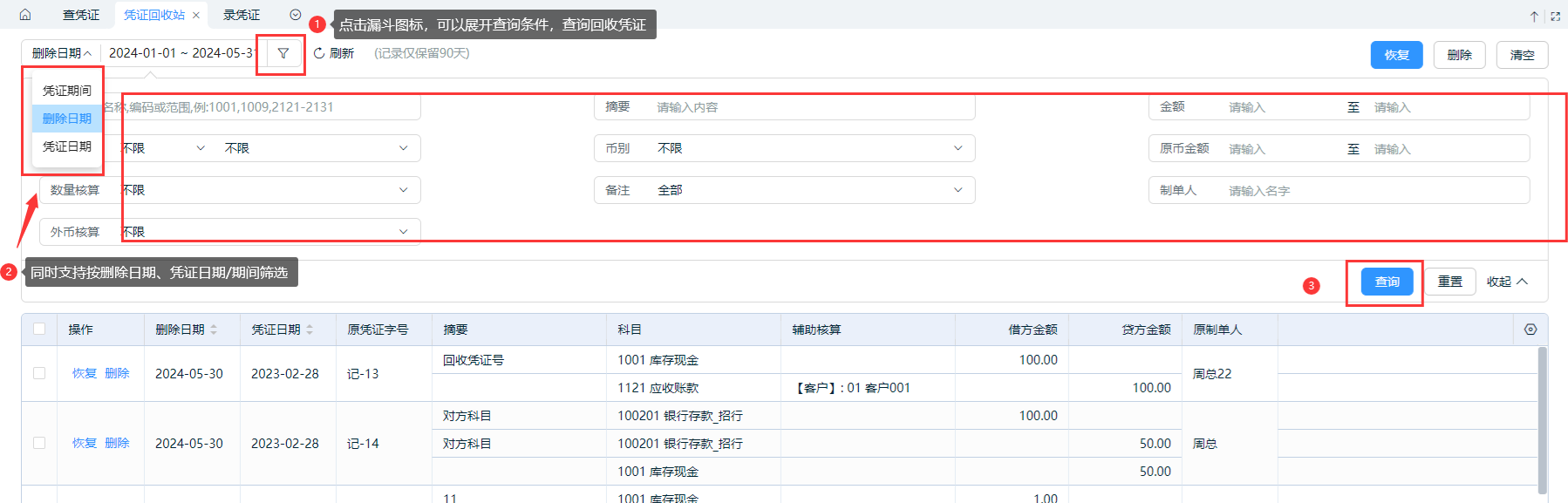Open table column settings gear icon
The image size is (1568, 503).
(1531, 330)
